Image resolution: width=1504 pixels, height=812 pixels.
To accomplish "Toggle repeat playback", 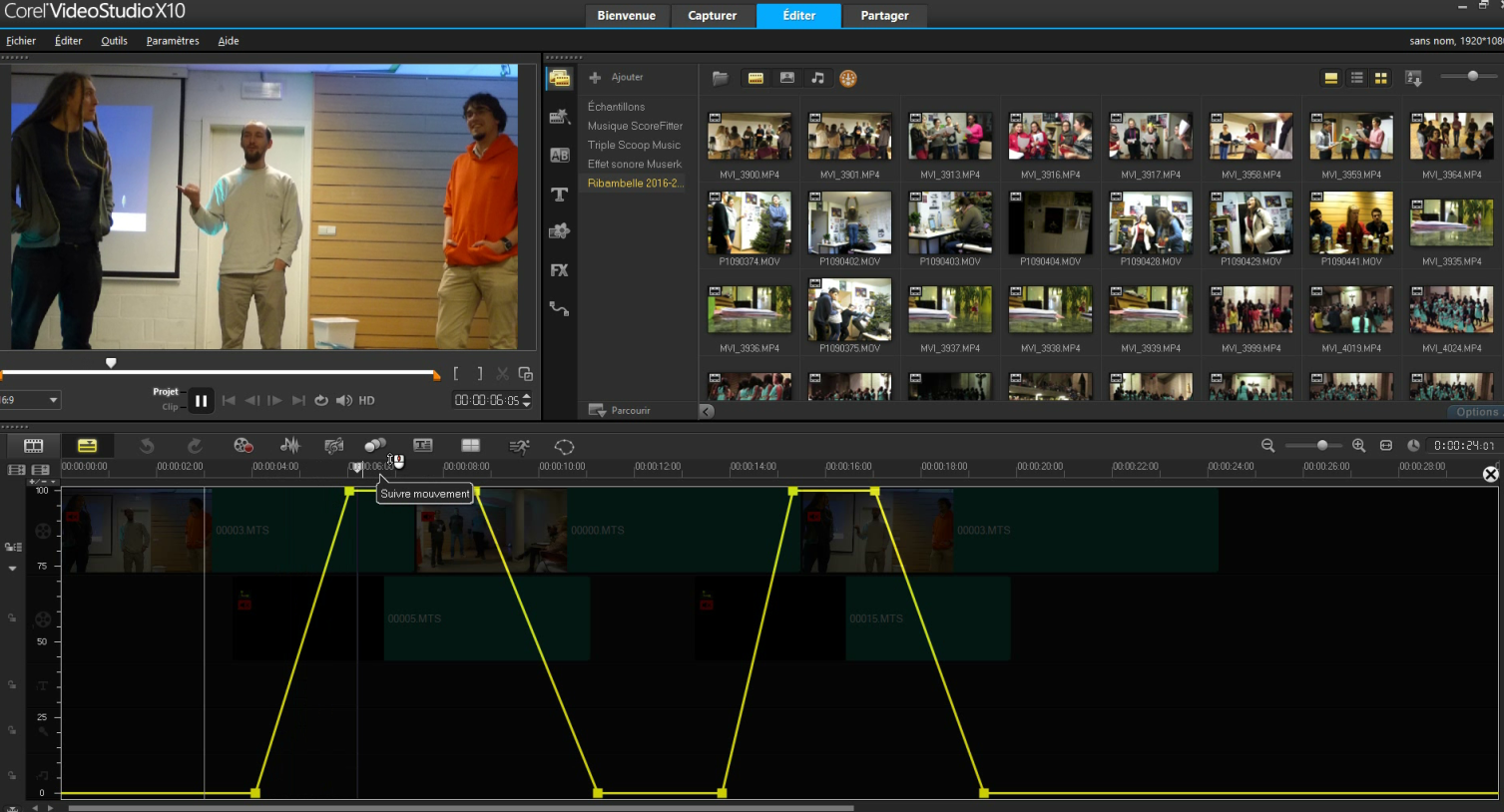I will click(321, 400).
